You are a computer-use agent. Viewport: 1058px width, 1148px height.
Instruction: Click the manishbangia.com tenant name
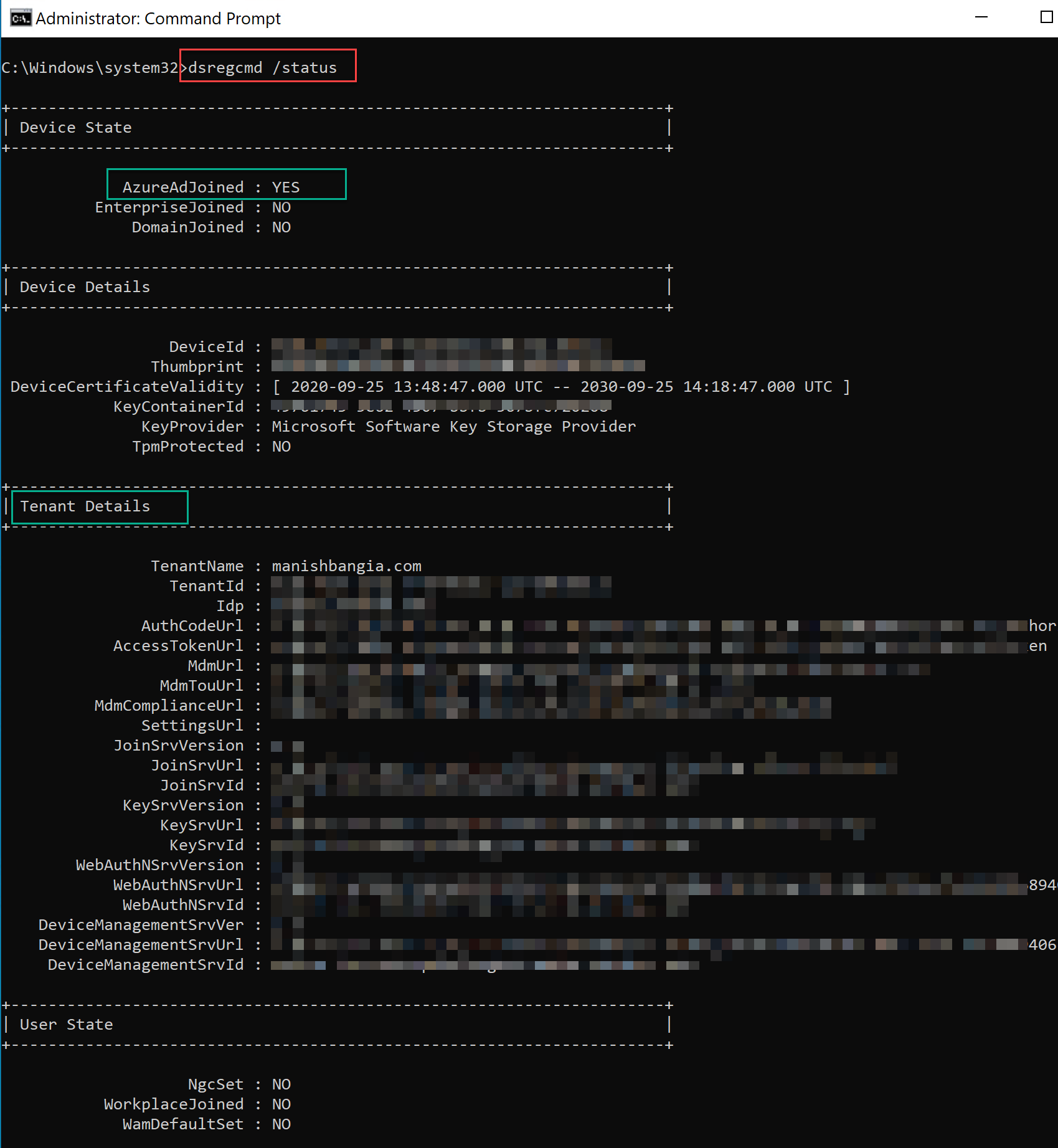click(x=347, y=566)
